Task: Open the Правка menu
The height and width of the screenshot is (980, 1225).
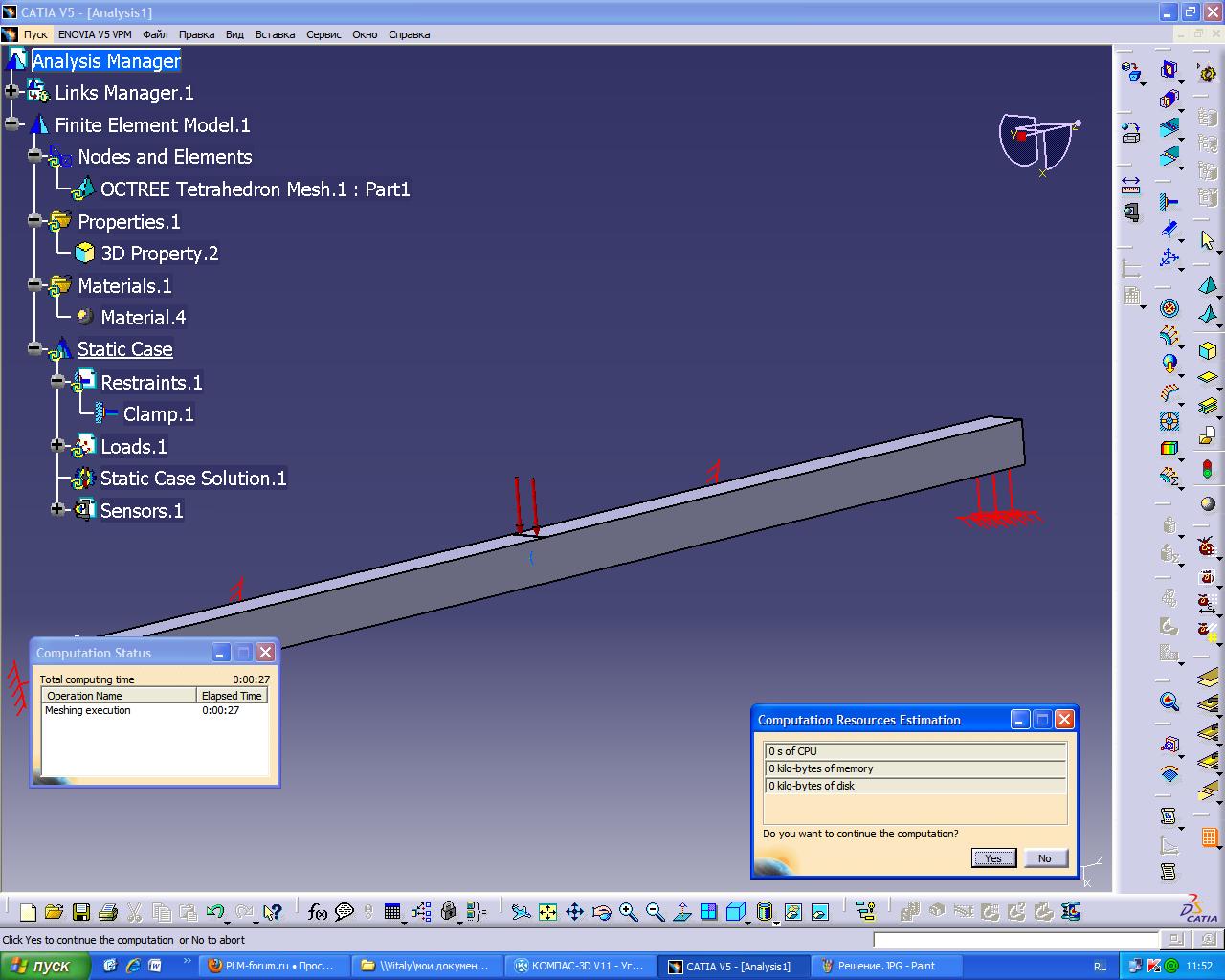Action: (196, 34)
